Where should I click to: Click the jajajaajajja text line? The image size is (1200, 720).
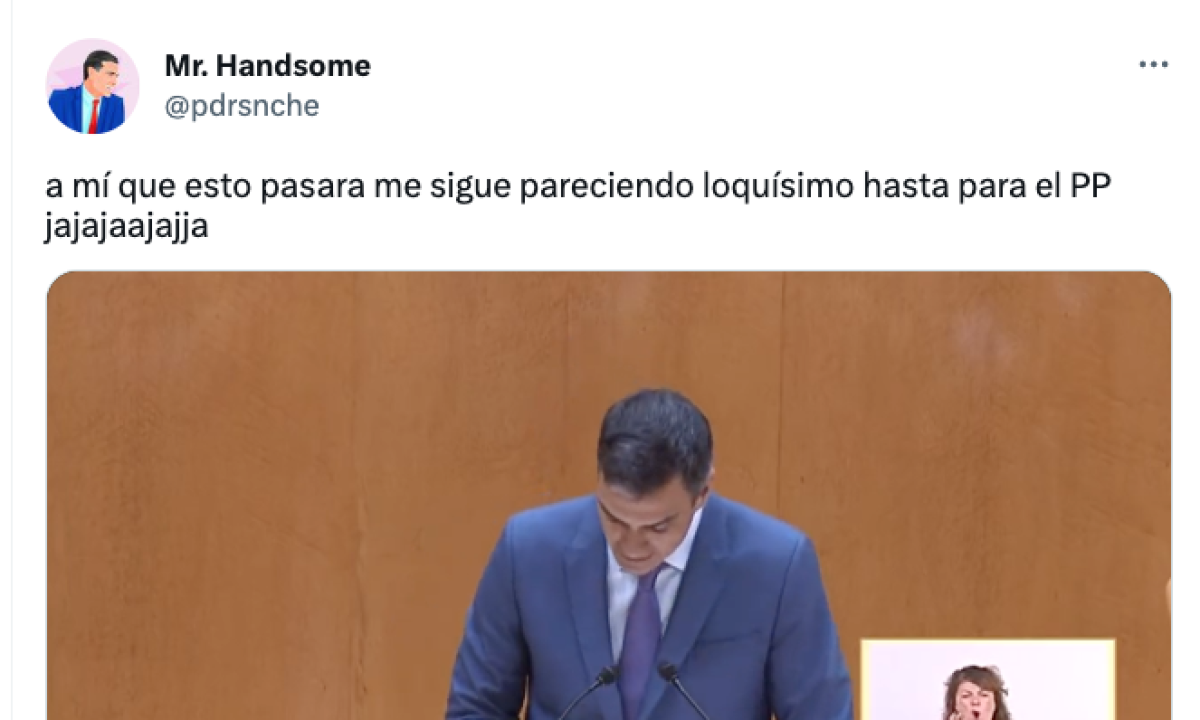click(127, 227)
